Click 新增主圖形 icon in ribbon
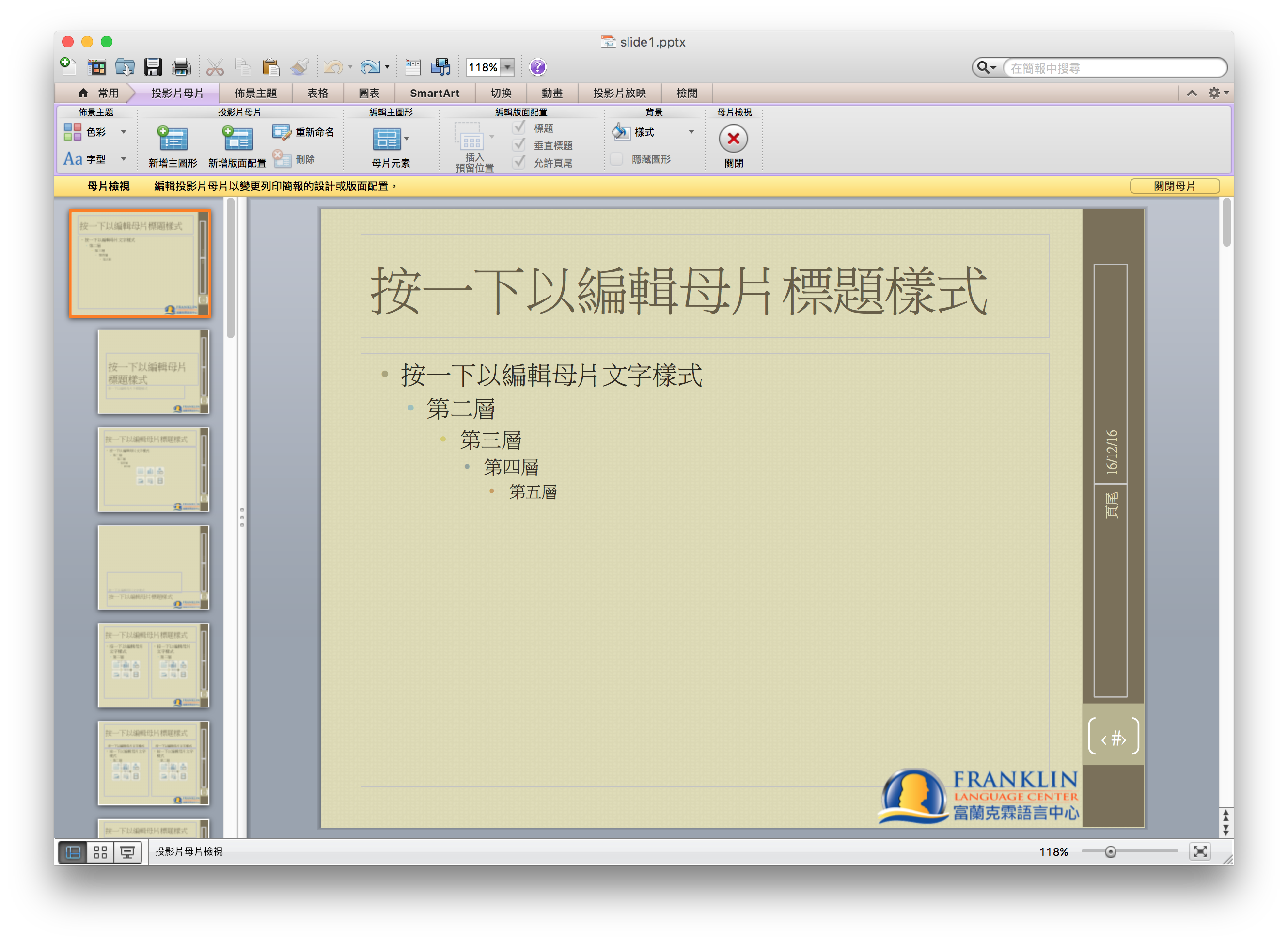This screenshot has height=943, width=1288. coord(173,139)
